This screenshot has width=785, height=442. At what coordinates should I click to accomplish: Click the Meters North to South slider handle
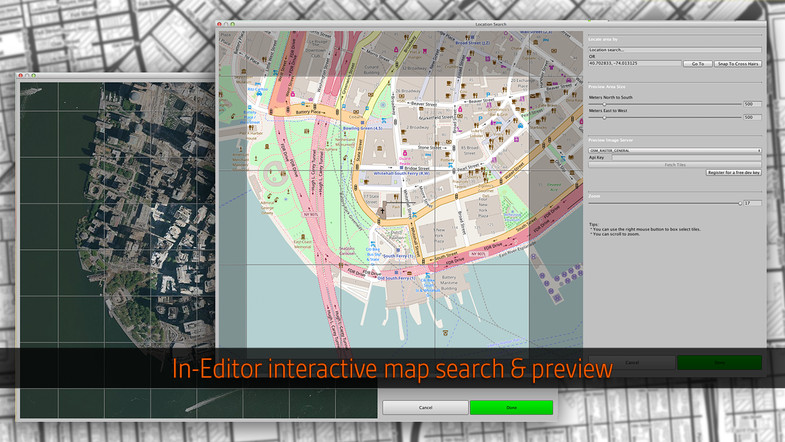(x=604, y=104)
